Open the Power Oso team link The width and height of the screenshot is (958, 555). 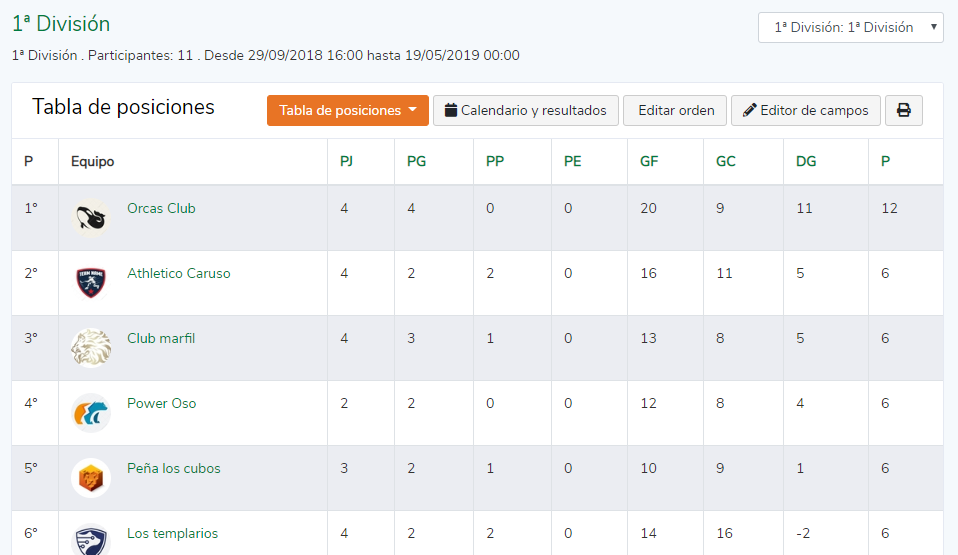[162, 403]
